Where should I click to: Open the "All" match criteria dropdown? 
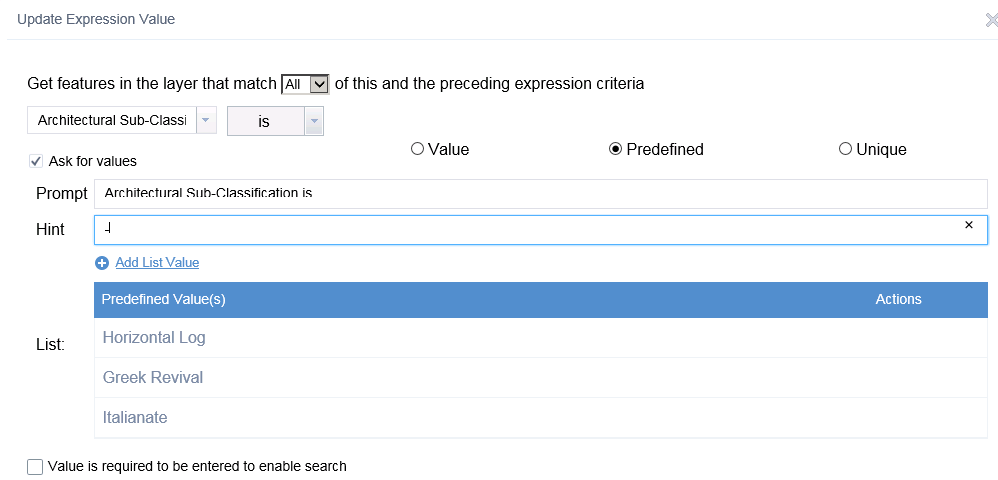point(305,85)
